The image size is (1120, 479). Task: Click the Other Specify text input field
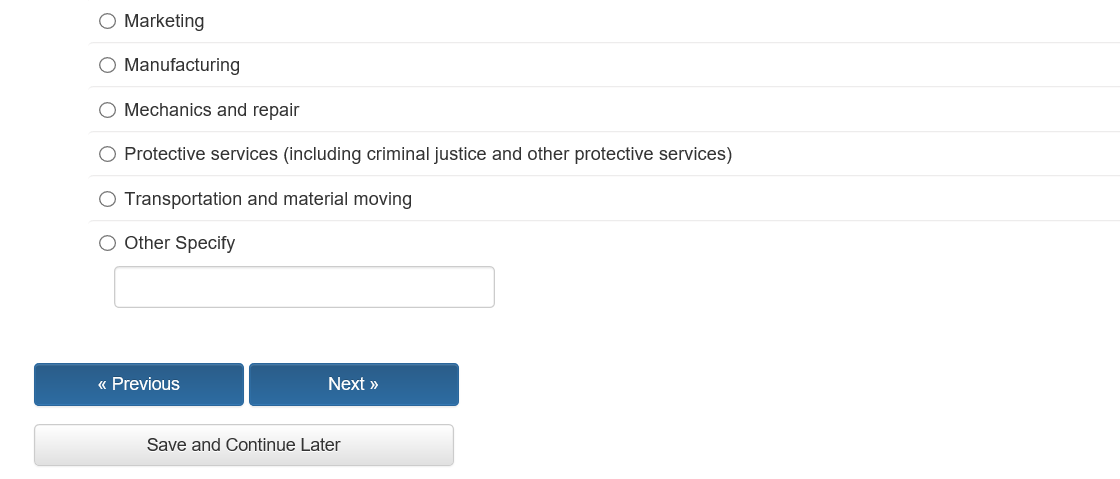(x=304, y=287)
